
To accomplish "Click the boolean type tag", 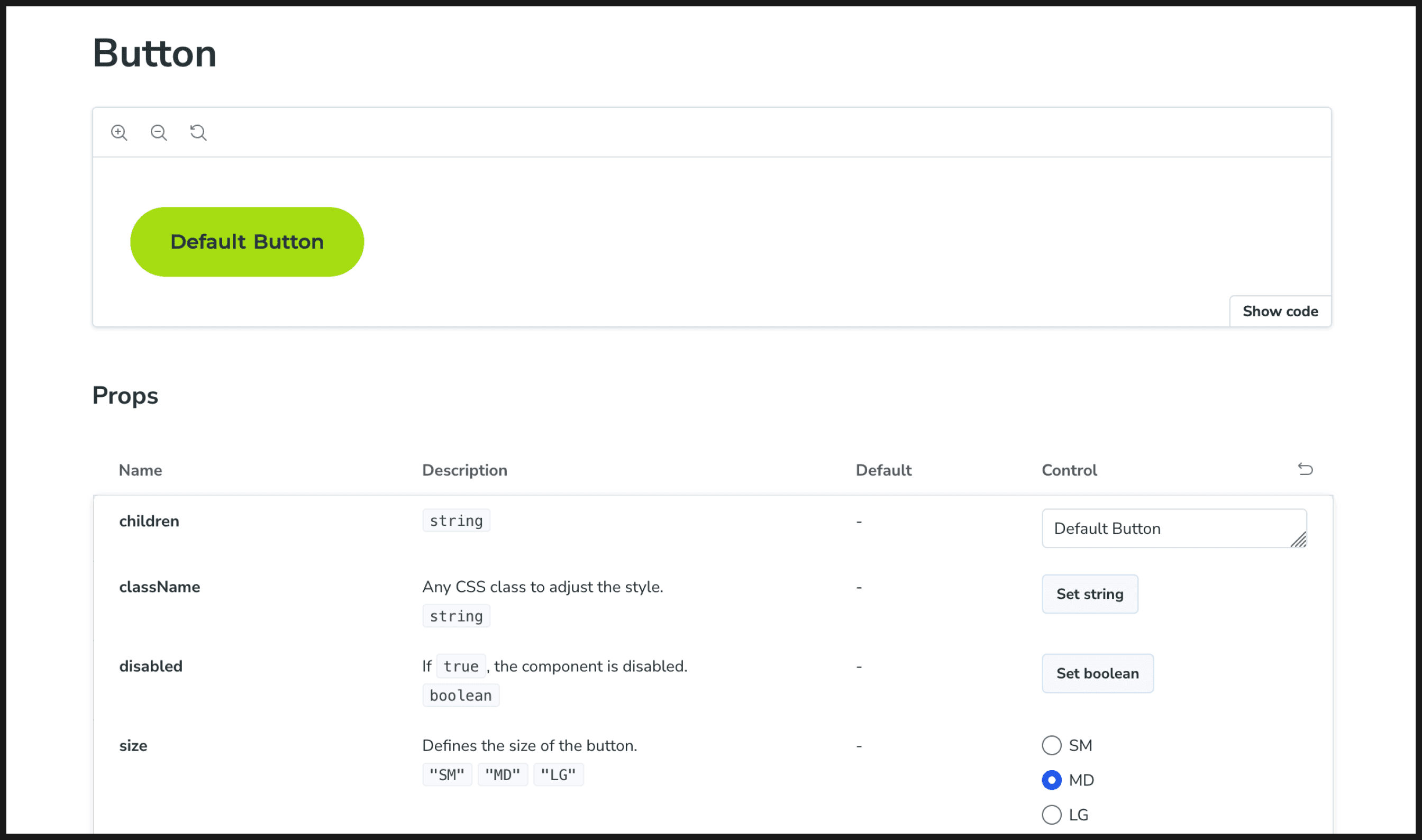I will [461, 695].
